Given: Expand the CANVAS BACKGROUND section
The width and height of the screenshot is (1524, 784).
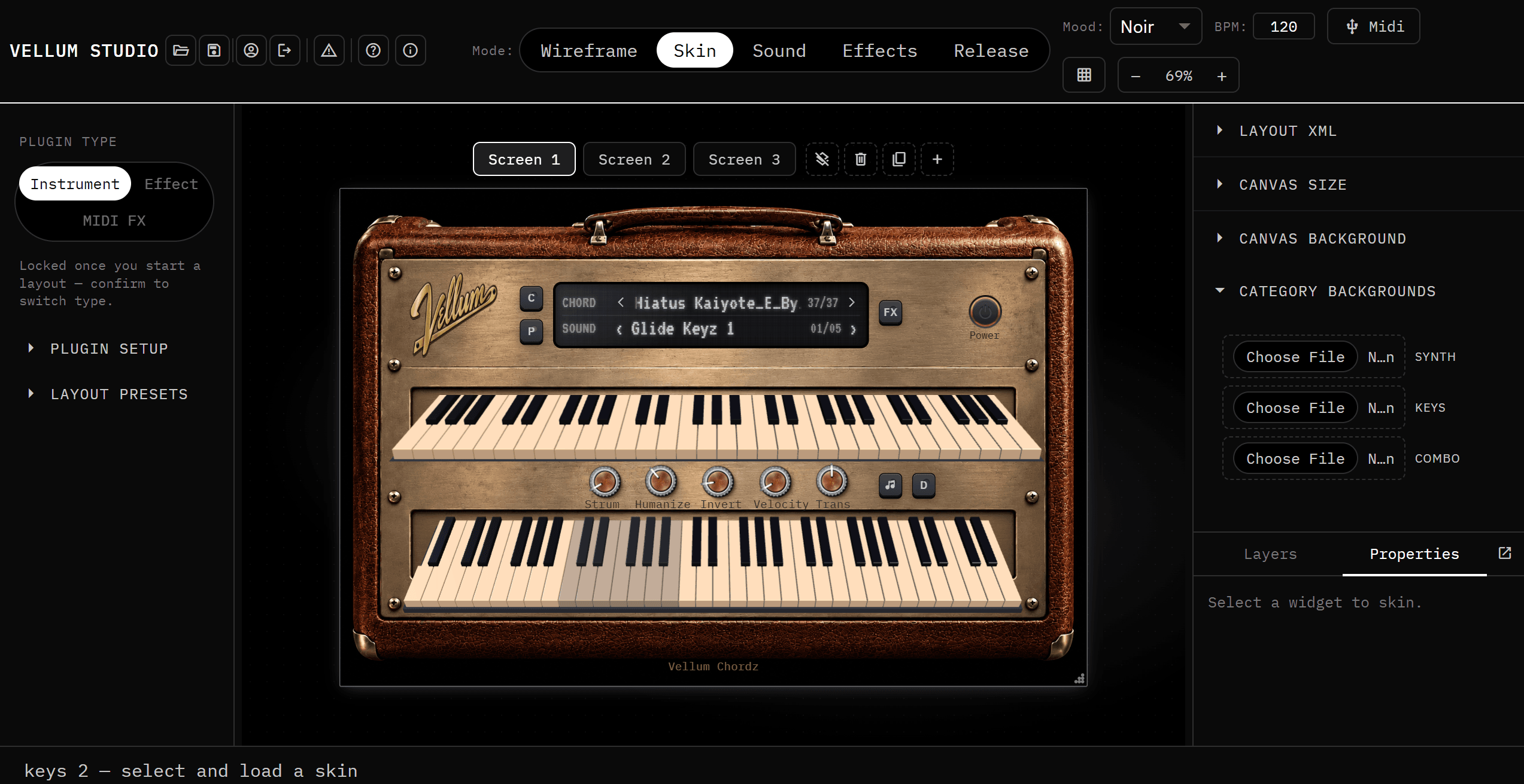Looking at the screenshot, I should (x=1359, y=239).
